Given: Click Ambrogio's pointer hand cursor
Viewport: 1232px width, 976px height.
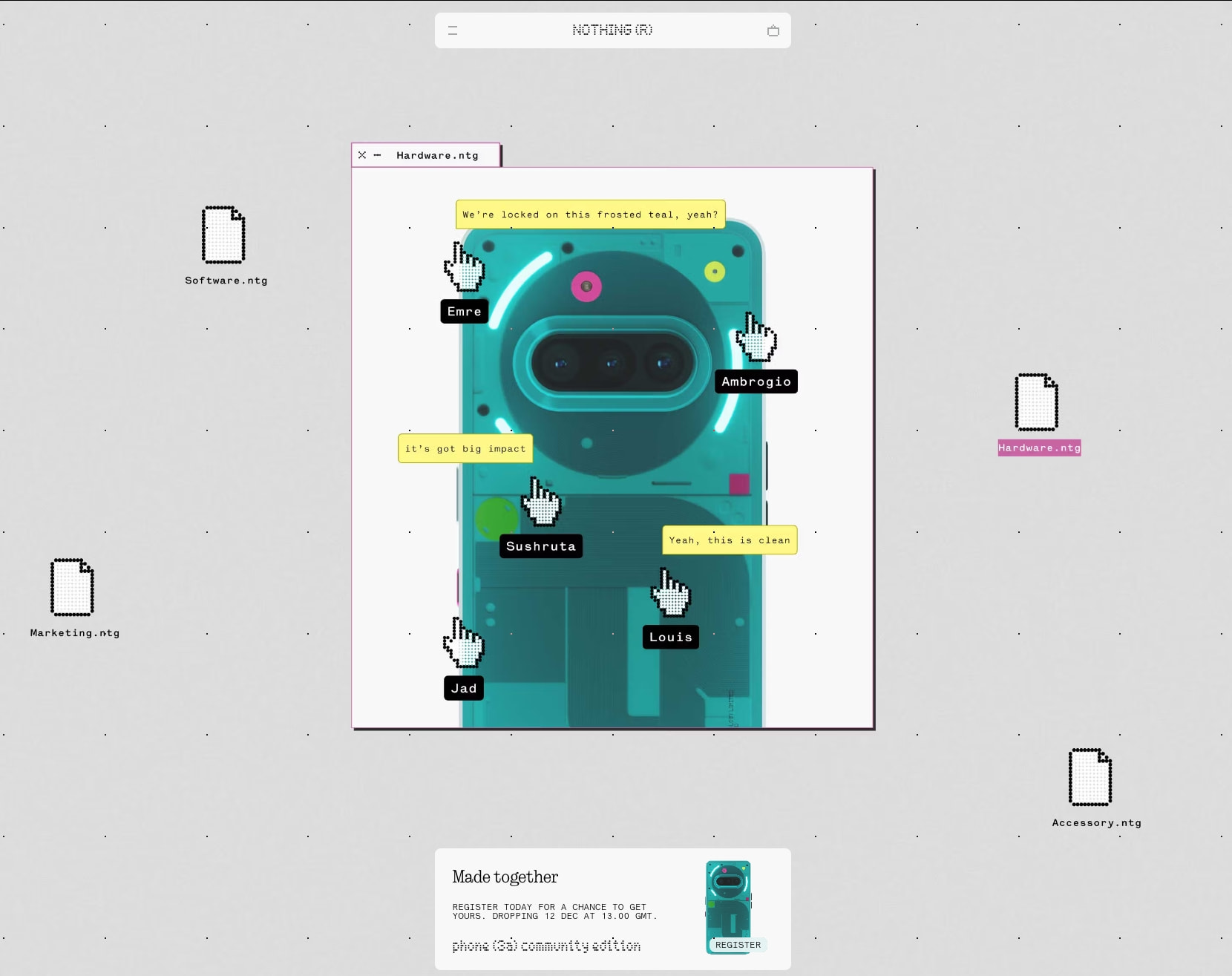Looking at the screenshot, I should (756, 337).
